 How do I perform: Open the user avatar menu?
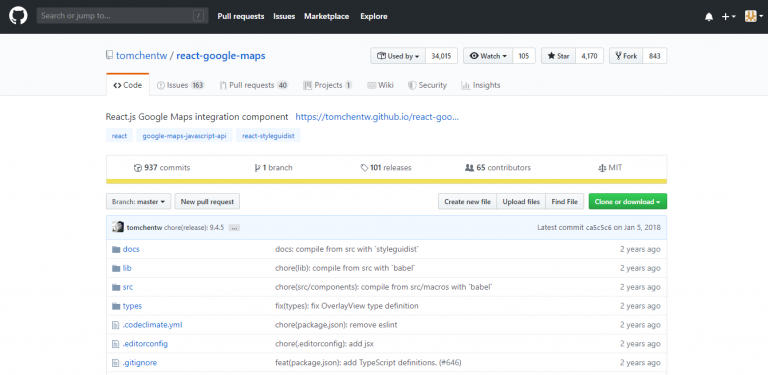[754, 16]
